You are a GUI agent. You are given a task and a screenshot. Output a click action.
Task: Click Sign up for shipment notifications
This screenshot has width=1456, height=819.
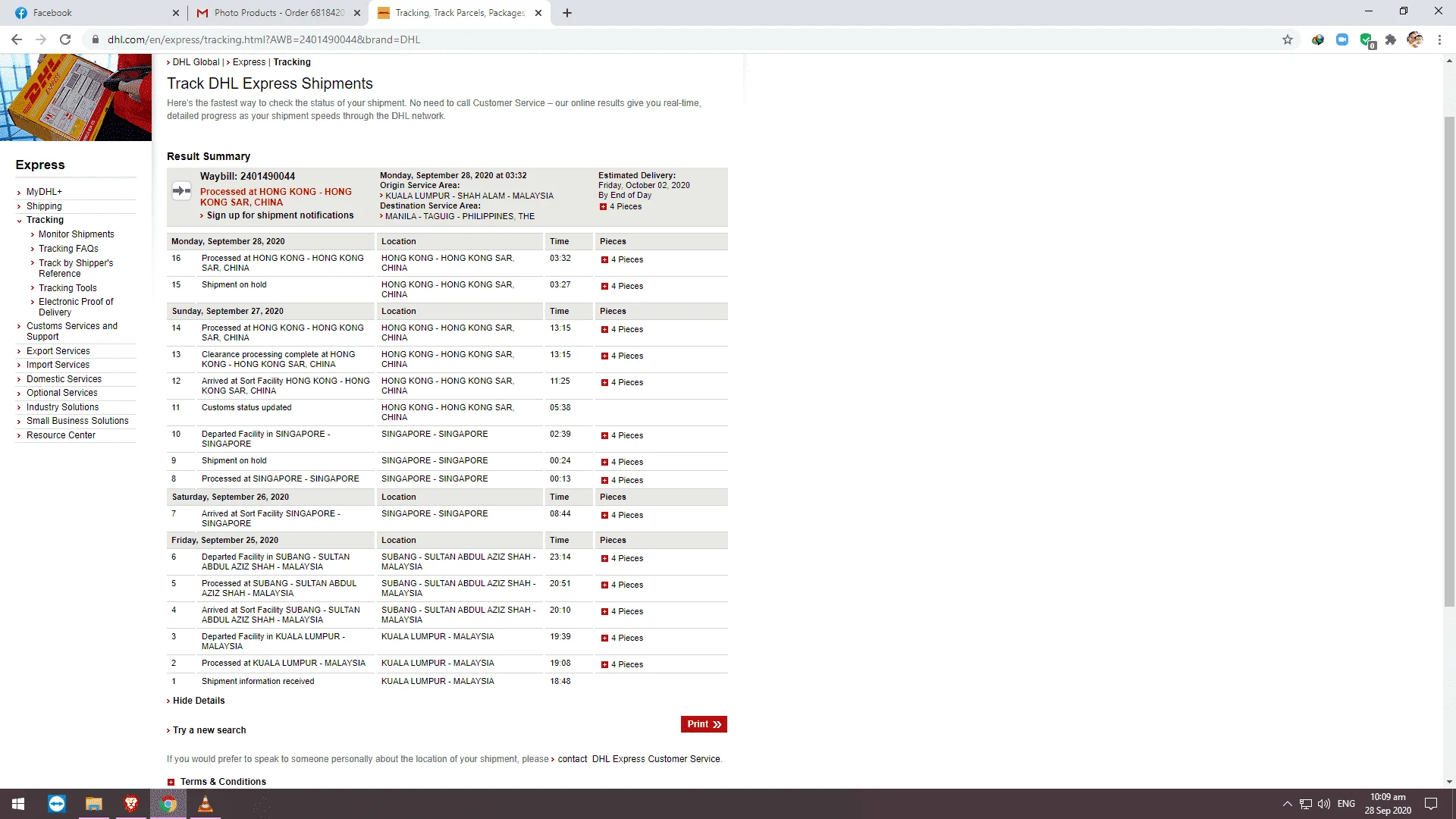[x=280, y=215]
